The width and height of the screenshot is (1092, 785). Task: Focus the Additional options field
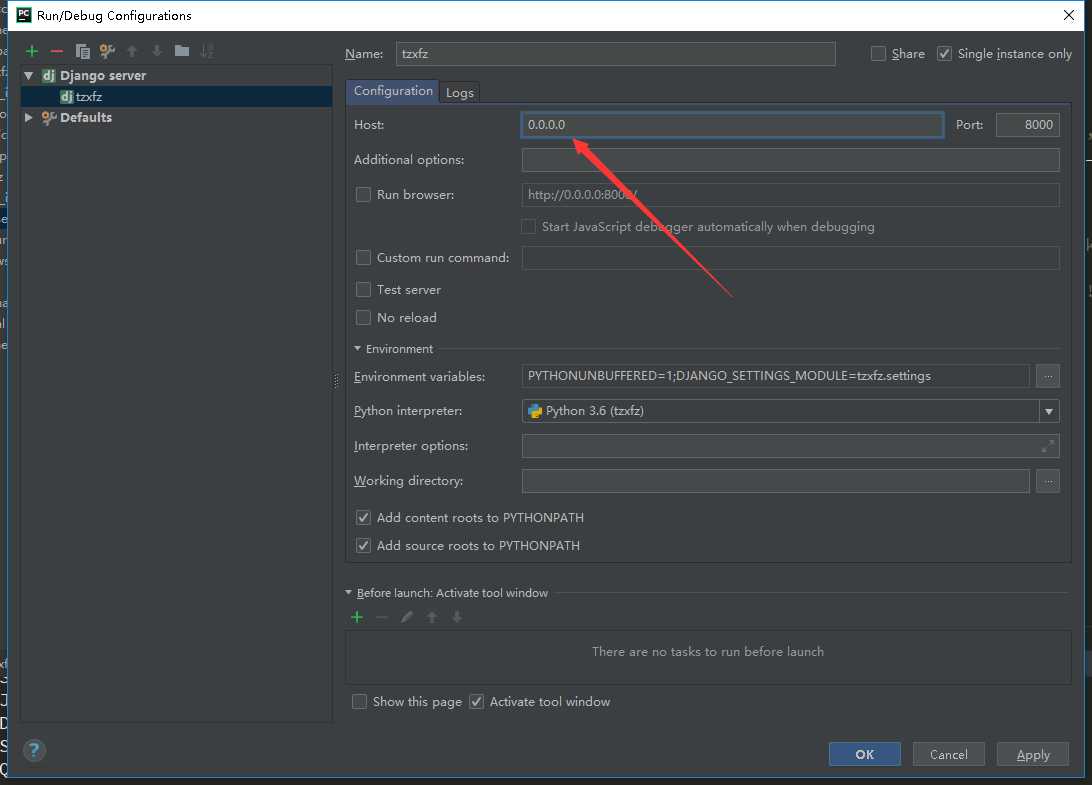coord(790,160)
